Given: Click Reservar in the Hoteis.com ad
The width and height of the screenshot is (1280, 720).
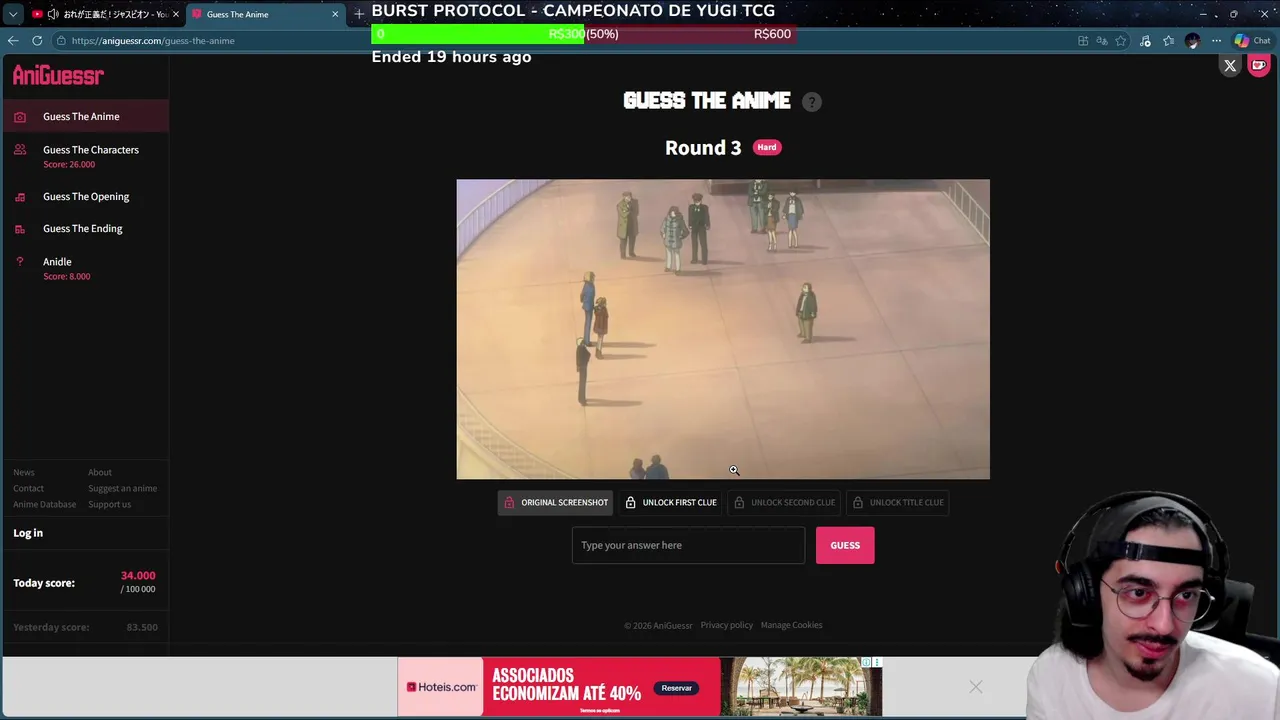Looking at the screenshot, I should pos(676,688).
